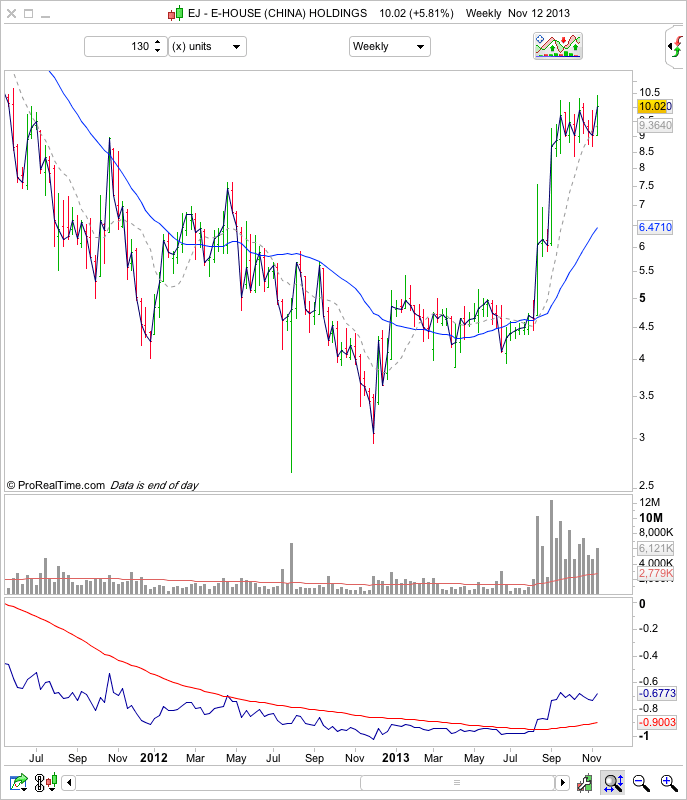Click the tallest volume bar near Sep 2013
The height and width of the screenshot is (800, 687).
551,547
